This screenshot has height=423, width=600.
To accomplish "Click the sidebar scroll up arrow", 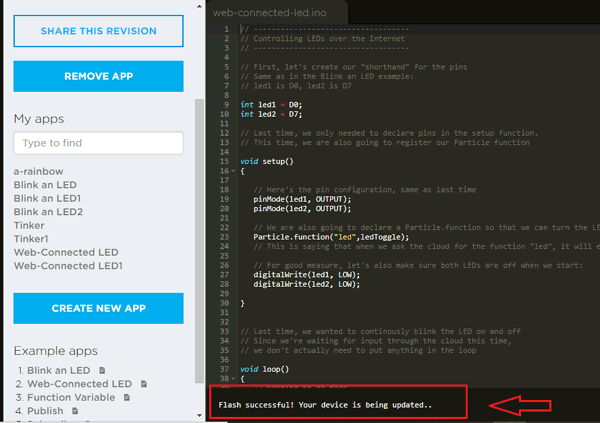I will 199,6.
